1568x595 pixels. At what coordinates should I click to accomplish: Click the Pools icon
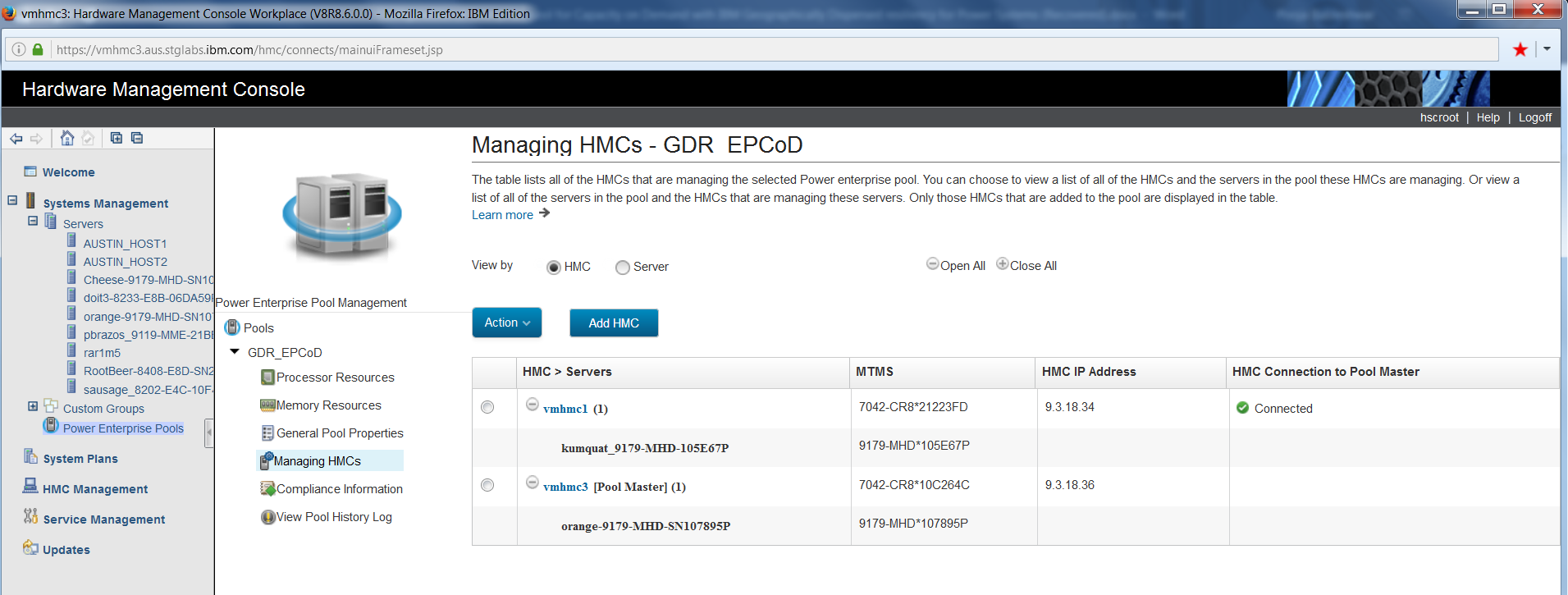[232, 327]
